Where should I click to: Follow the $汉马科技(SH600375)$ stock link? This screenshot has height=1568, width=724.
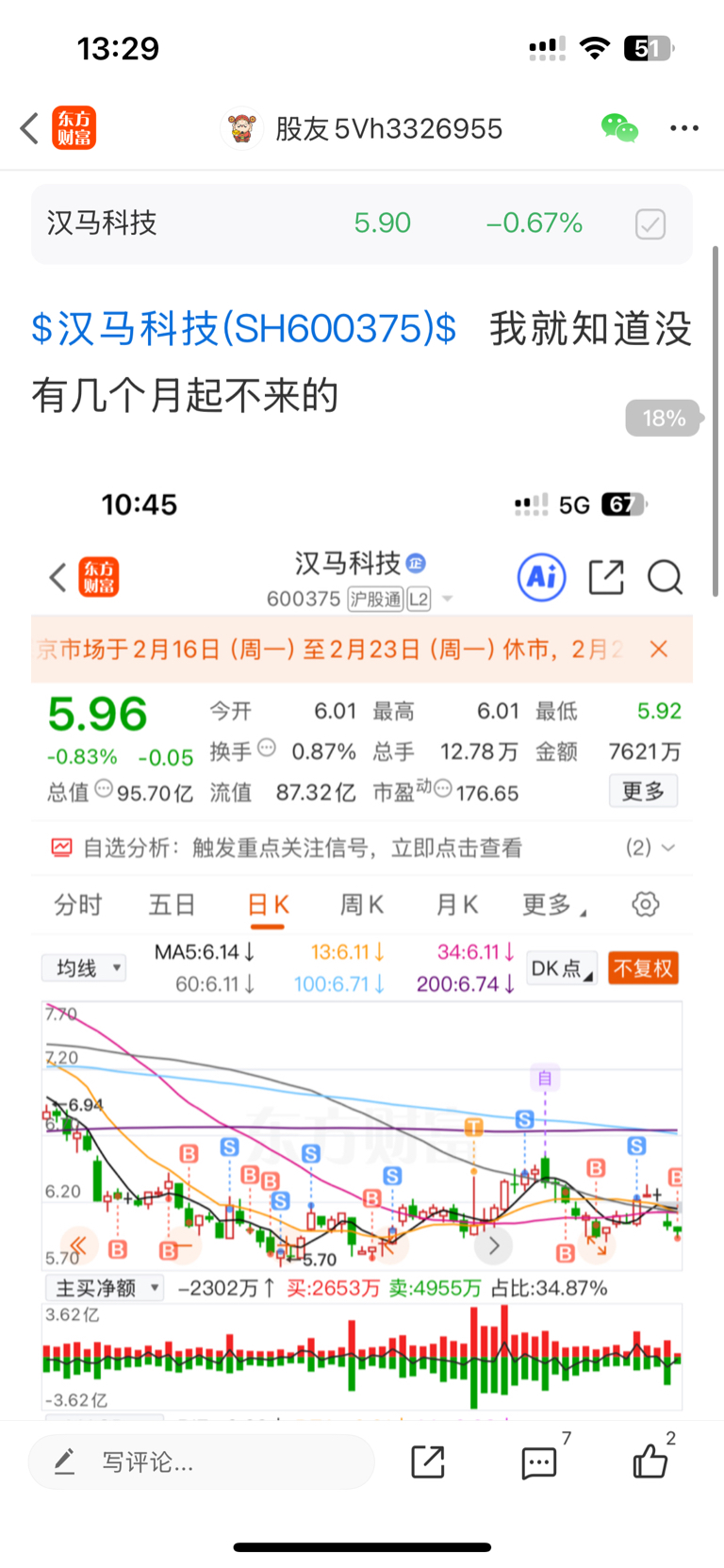click(x=244, y=329)
